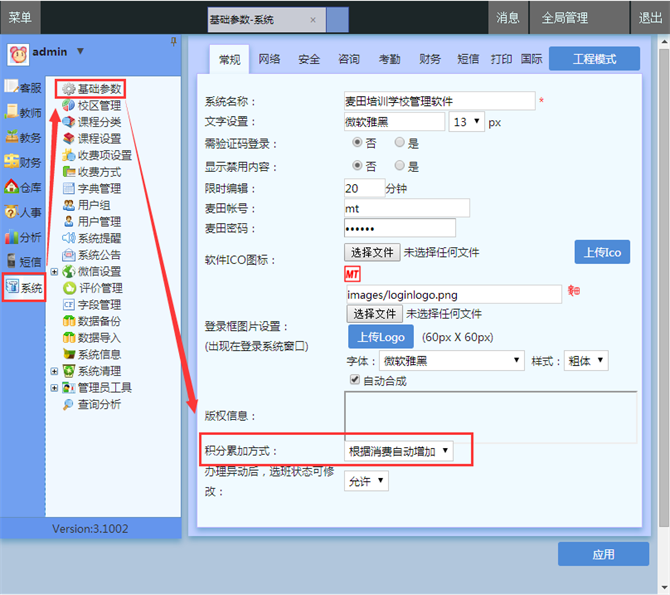Screen dimensions: 670x595
Task: Click into the 系统名称 input field
Action: pos(440,101)
